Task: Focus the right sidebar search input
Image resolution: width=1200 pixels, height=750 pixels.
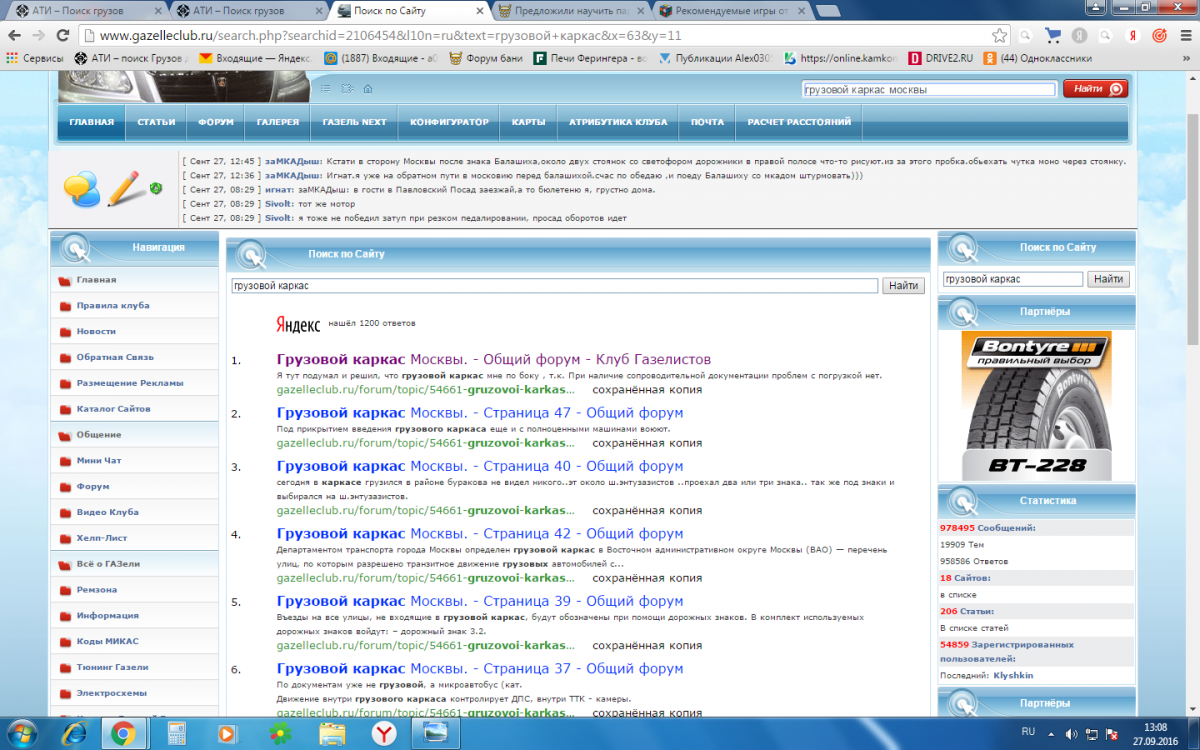Action: [x=1012, y=279]
